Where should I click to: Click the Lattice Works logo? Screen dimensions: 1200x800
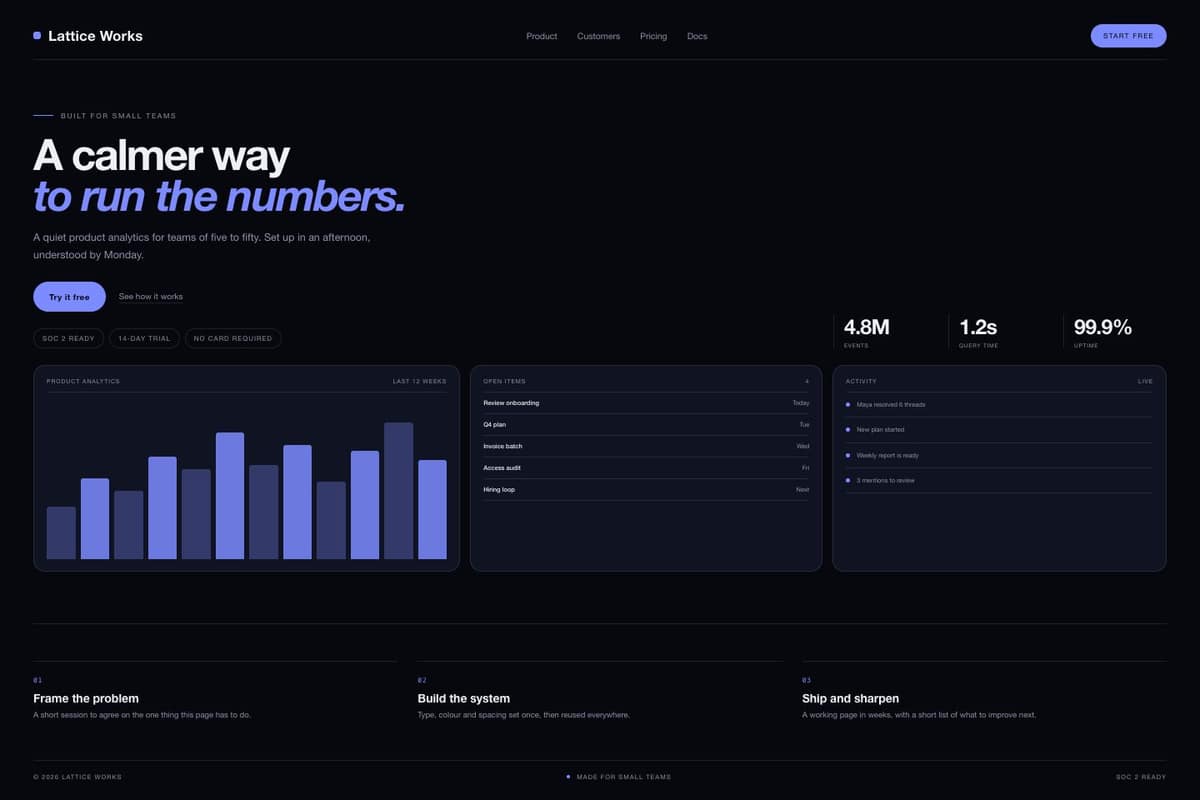88,36
